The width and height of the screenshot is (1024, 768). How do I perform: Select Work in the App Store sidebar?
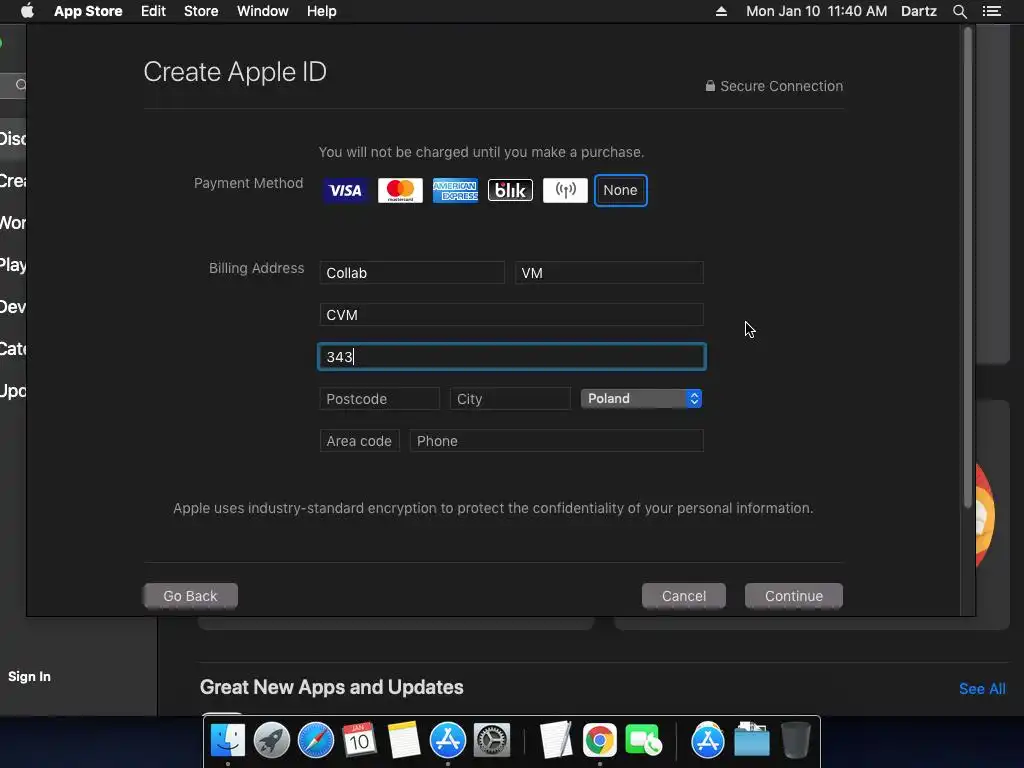(13, 223)
